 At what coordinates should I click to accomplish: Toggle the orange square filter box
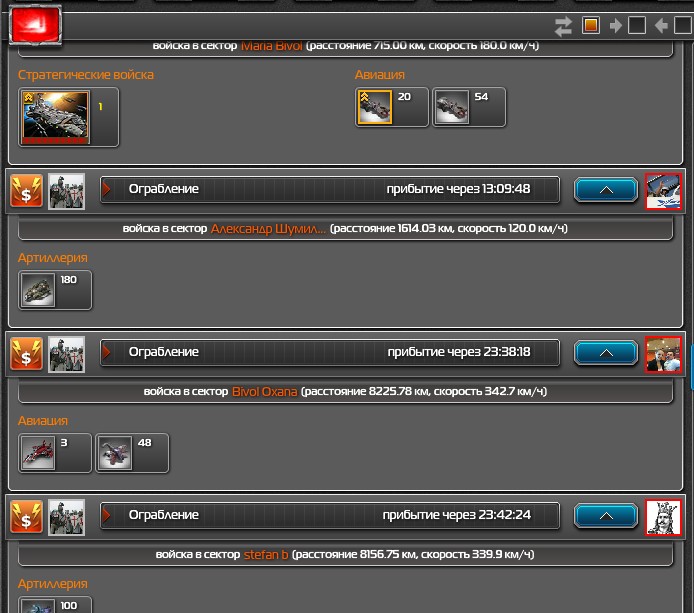point(591,25)
